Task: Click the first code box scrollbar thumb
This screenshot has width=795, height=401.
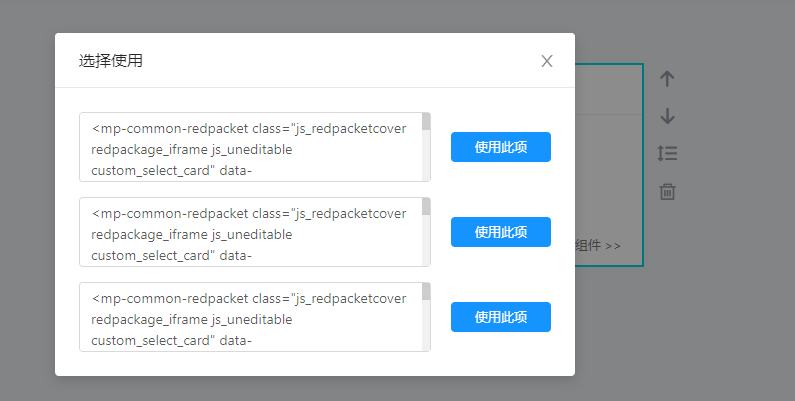Action: coord(426,122)
